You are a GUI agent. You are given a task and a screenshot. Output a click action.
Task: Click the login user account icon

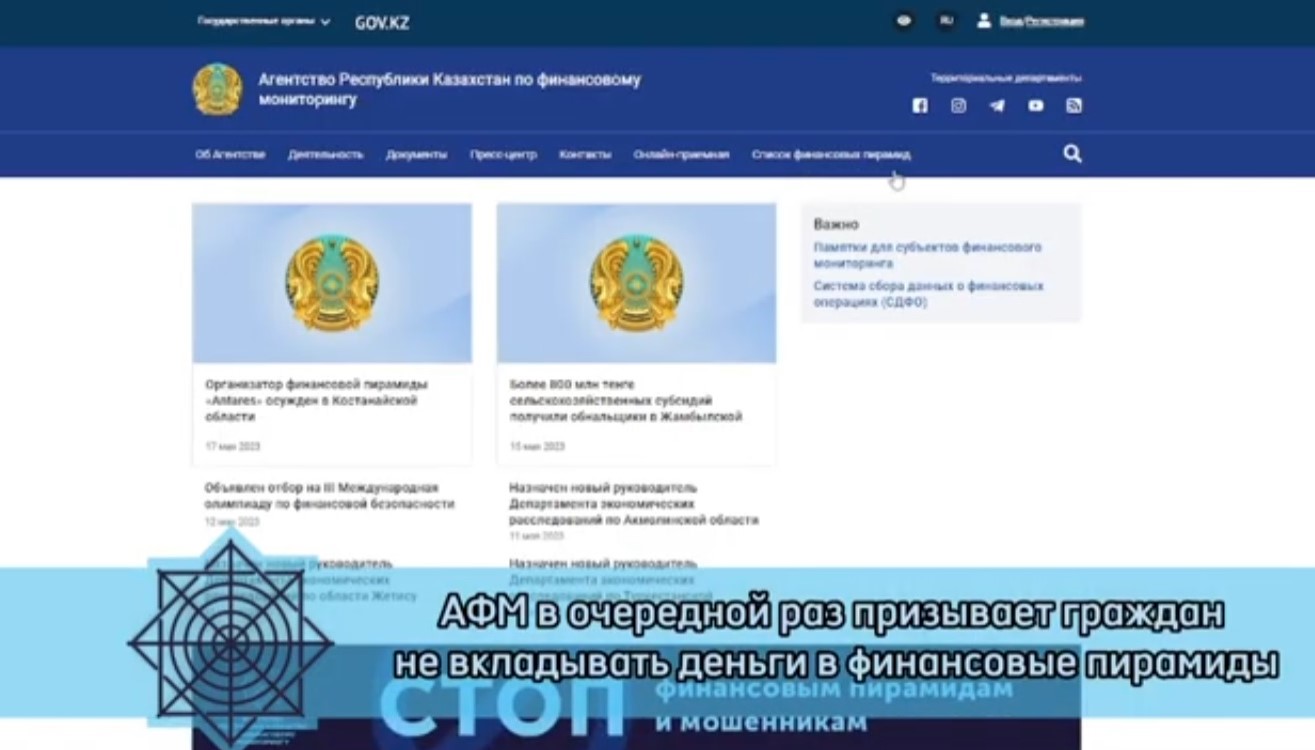984,21
